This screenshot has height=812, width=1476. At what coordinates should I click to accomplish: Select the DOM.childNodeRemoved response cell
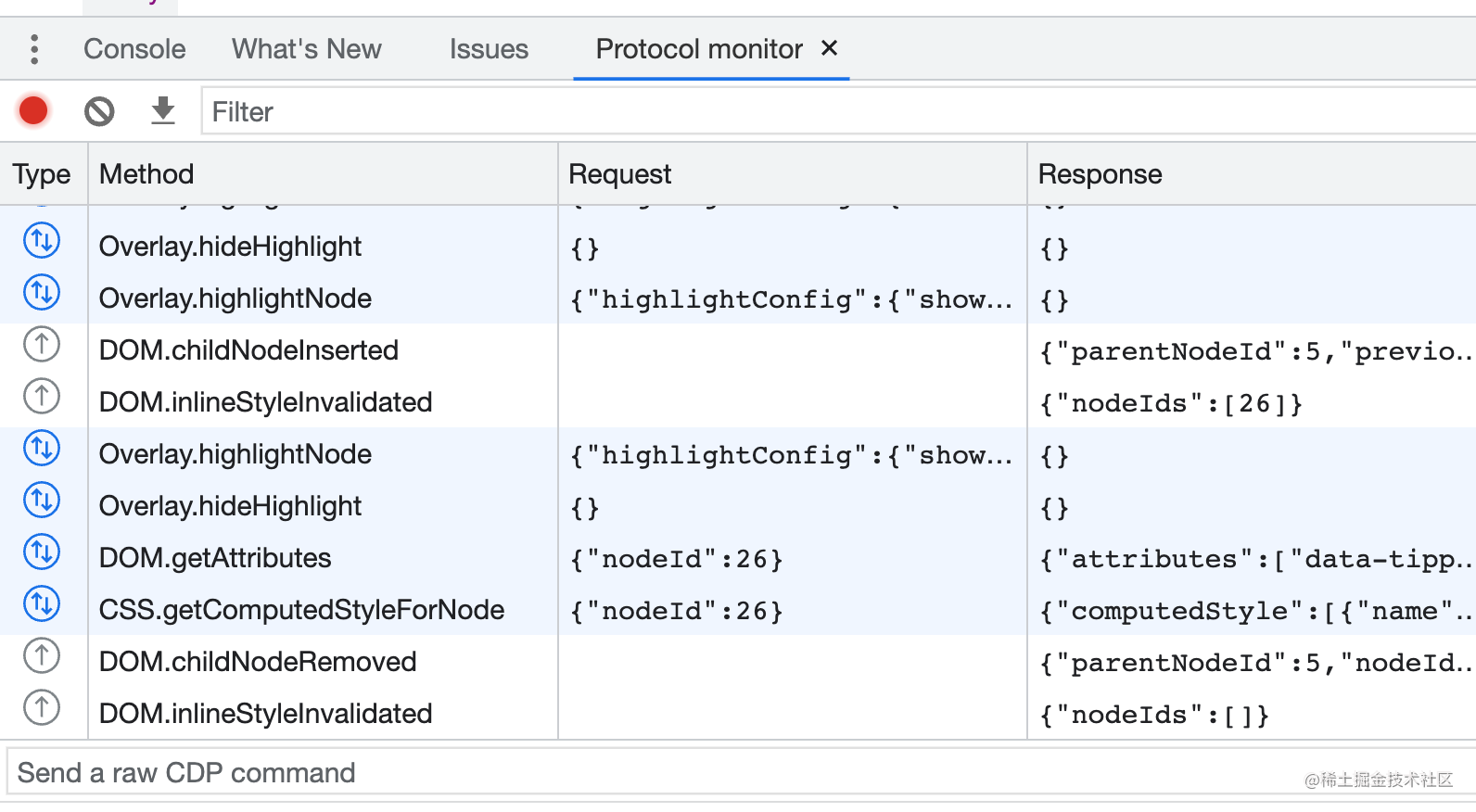point(1252,663)
